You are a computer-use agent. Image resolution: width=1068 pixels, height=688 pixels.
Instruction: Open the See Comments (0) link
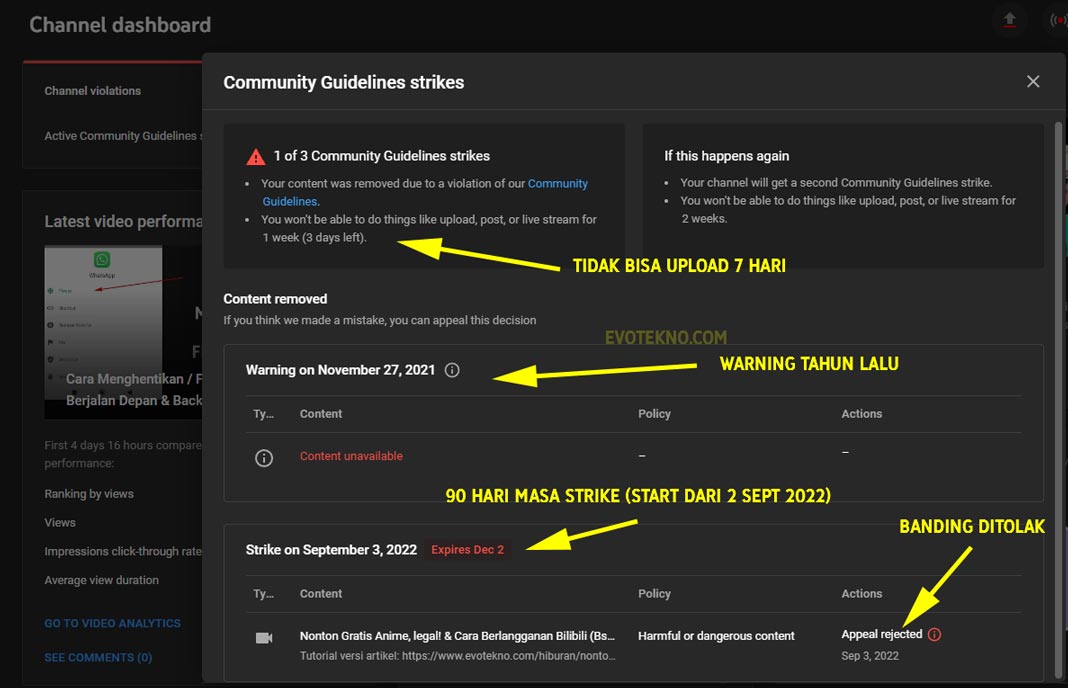tap(98, 657)
